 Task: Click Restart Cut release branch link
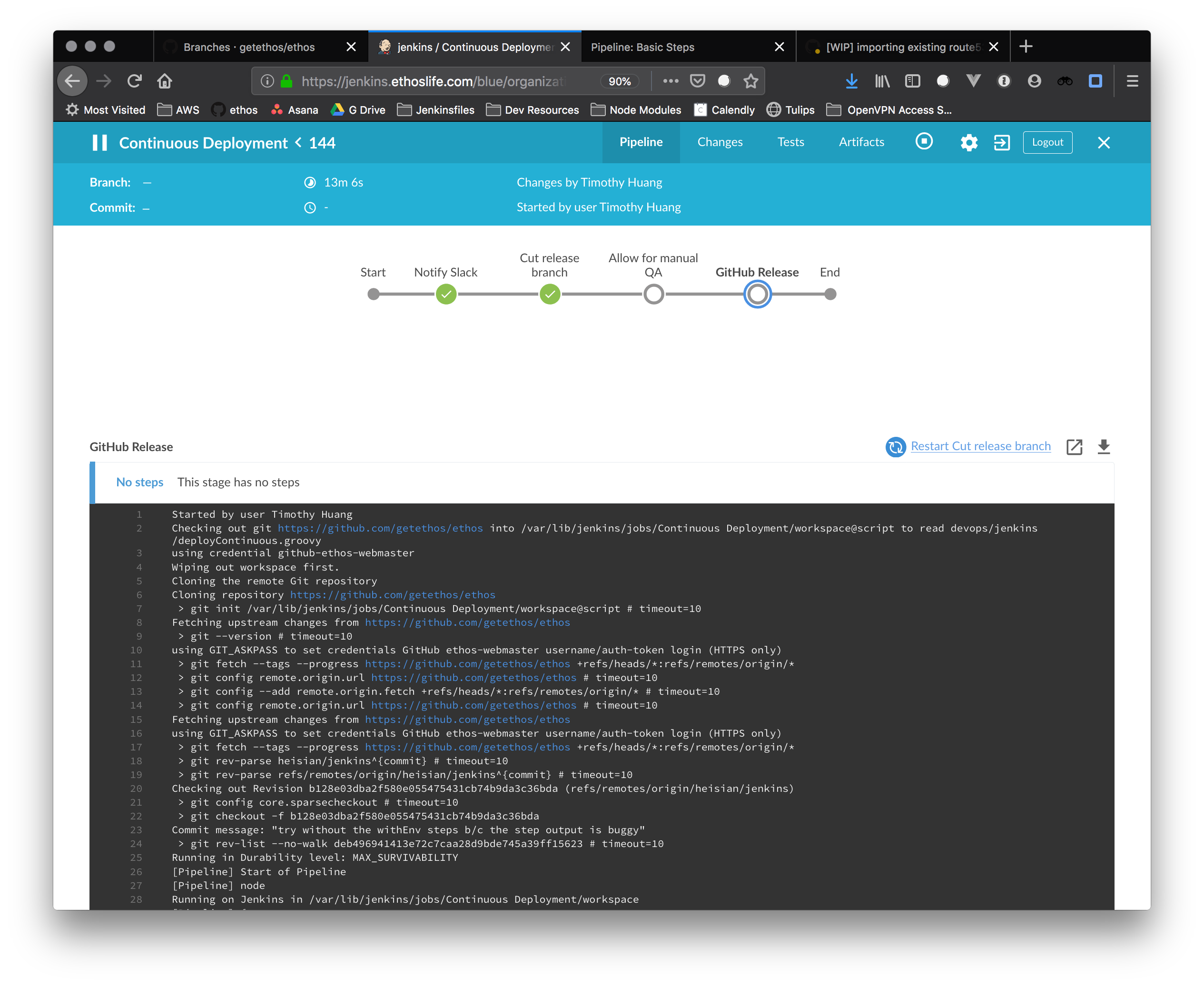[980, 446]
